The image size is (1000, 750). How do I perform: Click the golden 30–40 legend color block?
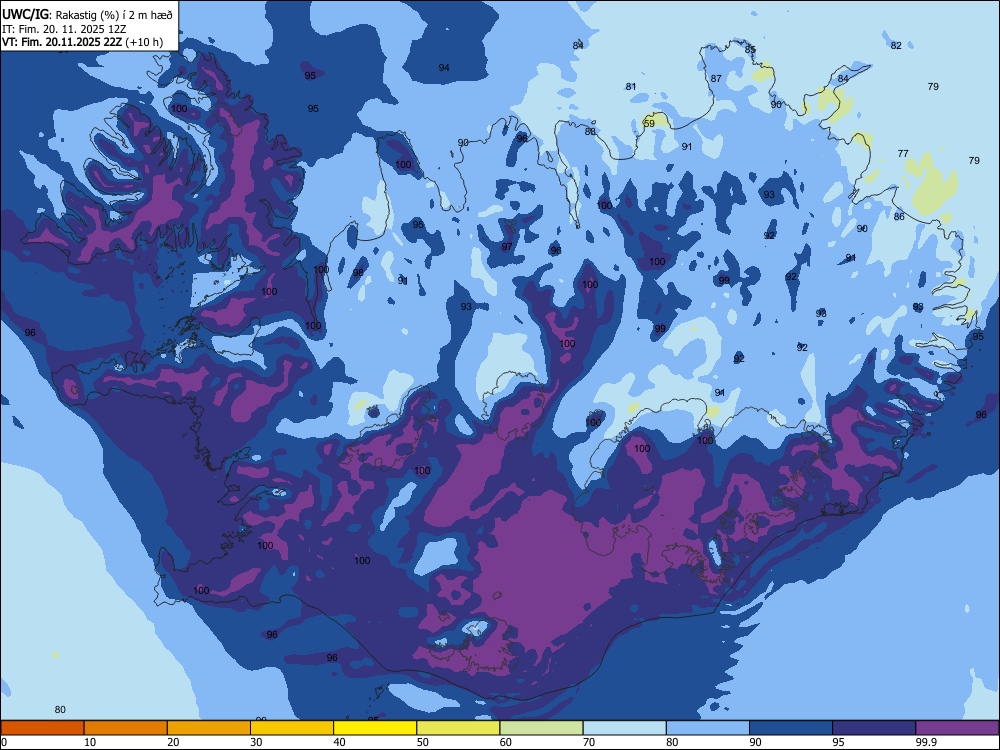point(291,728)
